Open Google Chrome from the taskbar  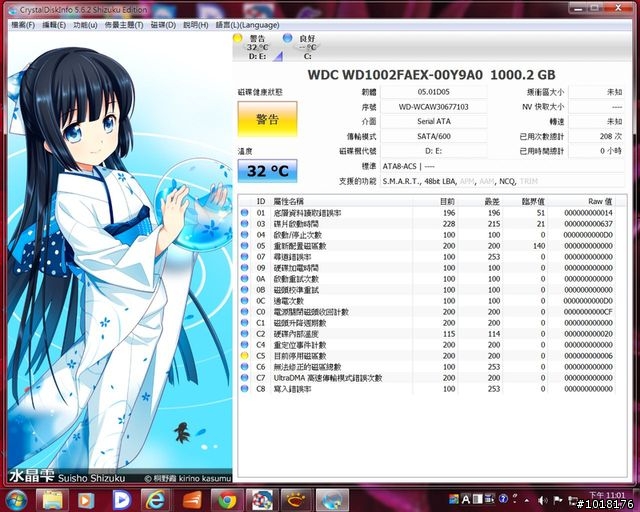[227, 500]
